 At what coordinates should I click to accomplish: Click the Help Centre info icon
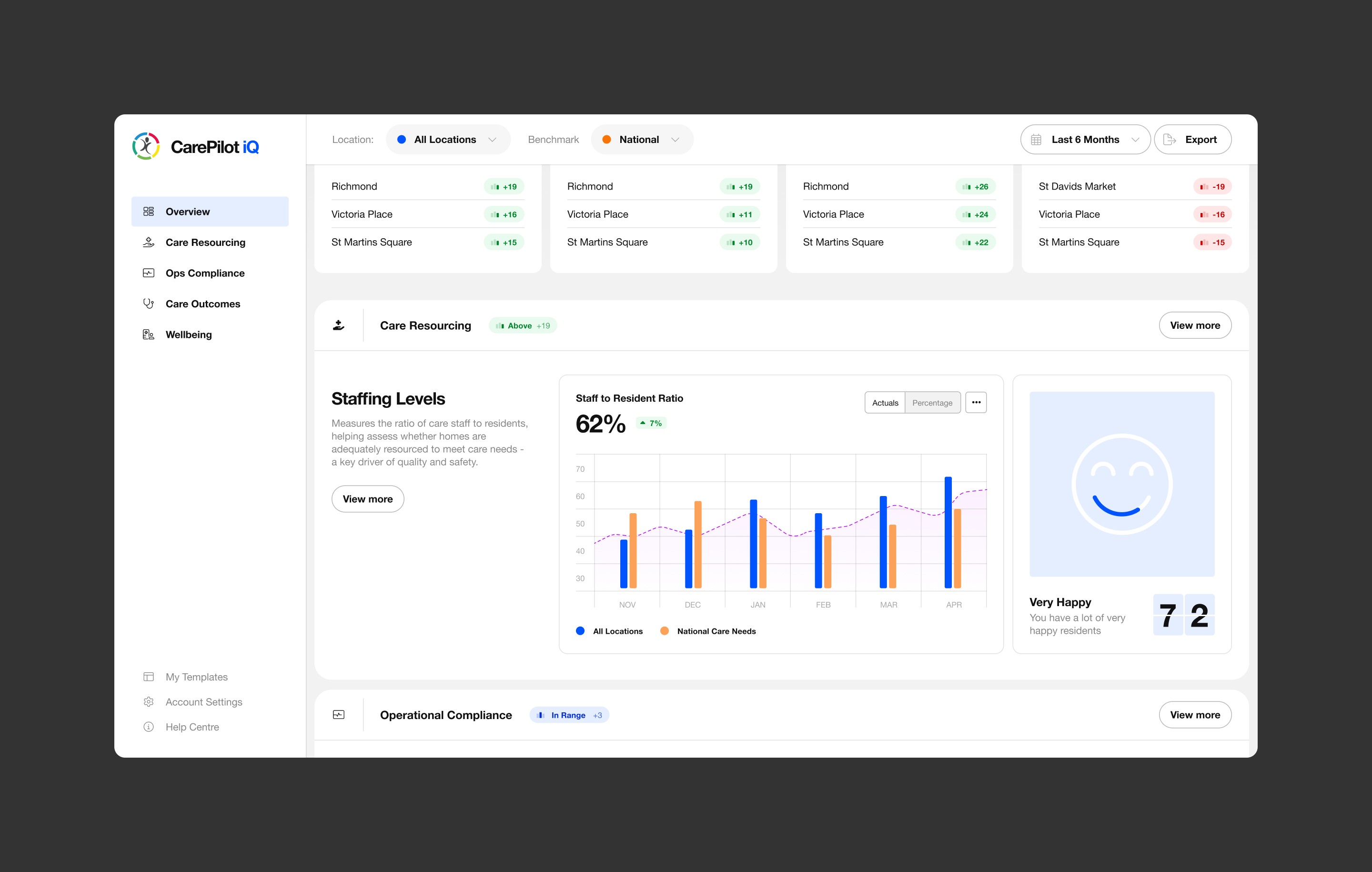click(x=149, y=727)
